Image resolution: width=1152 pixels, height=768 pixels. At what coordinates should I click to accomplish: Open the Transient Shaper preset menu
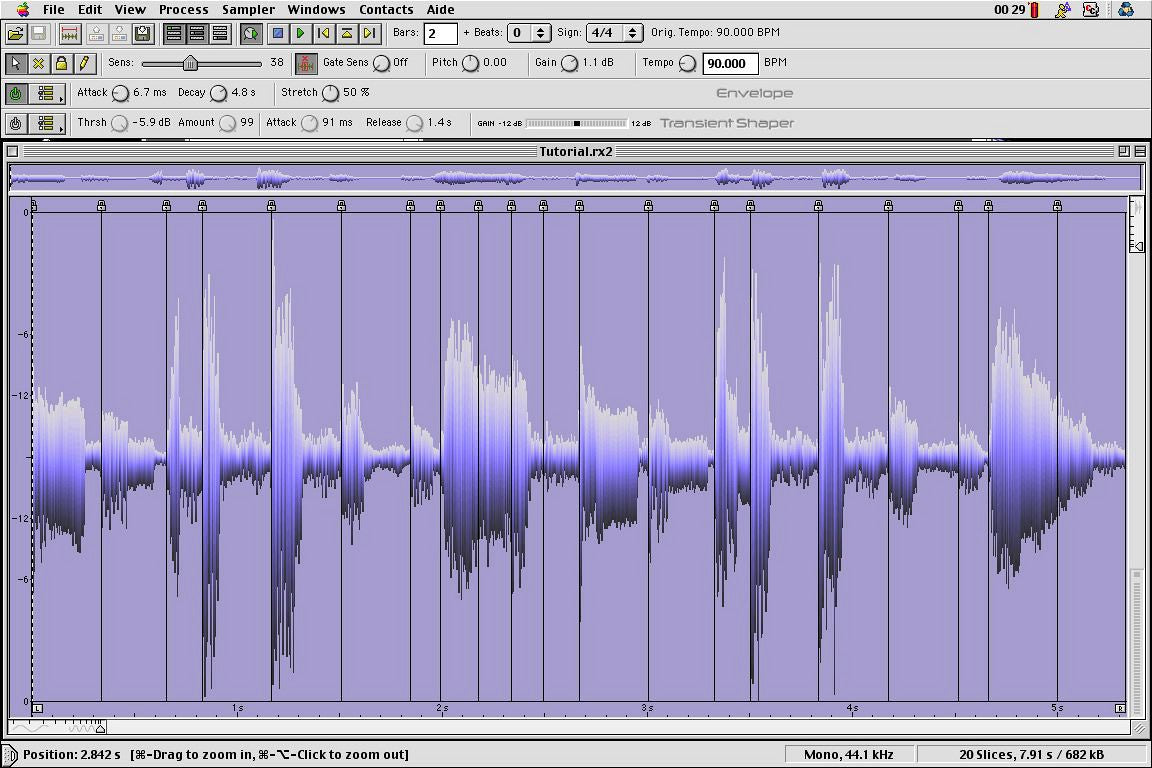click(x=46, y=122)
